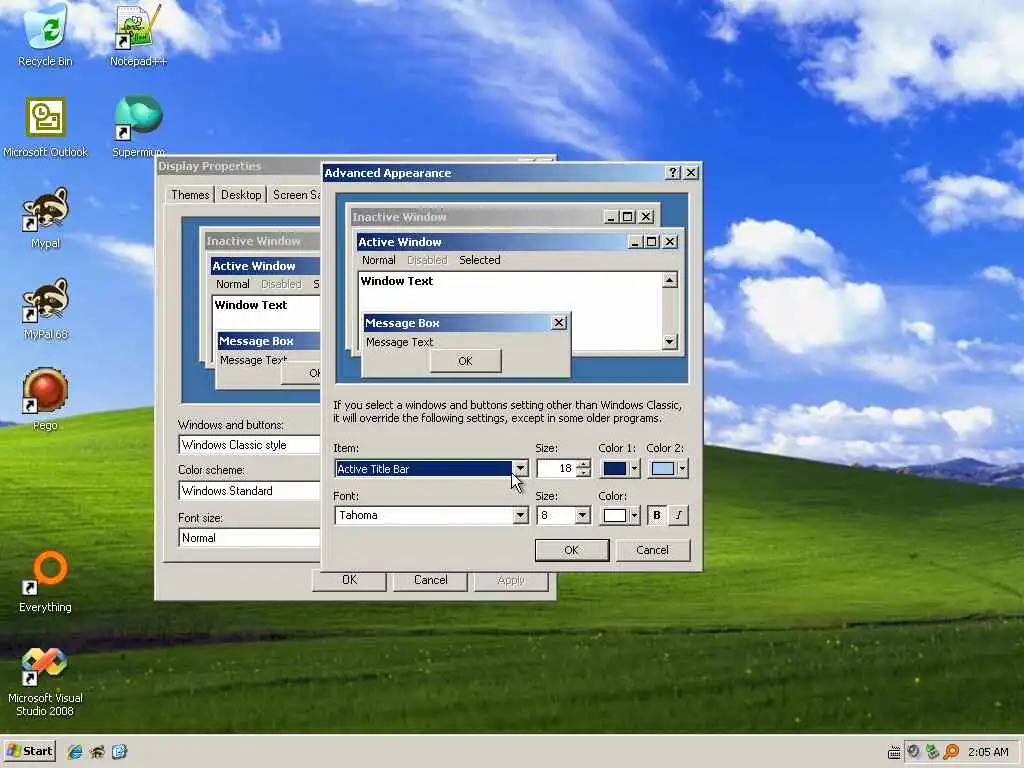
Task: Increase the item Size spinner value
Action: [x=583, y=464]
